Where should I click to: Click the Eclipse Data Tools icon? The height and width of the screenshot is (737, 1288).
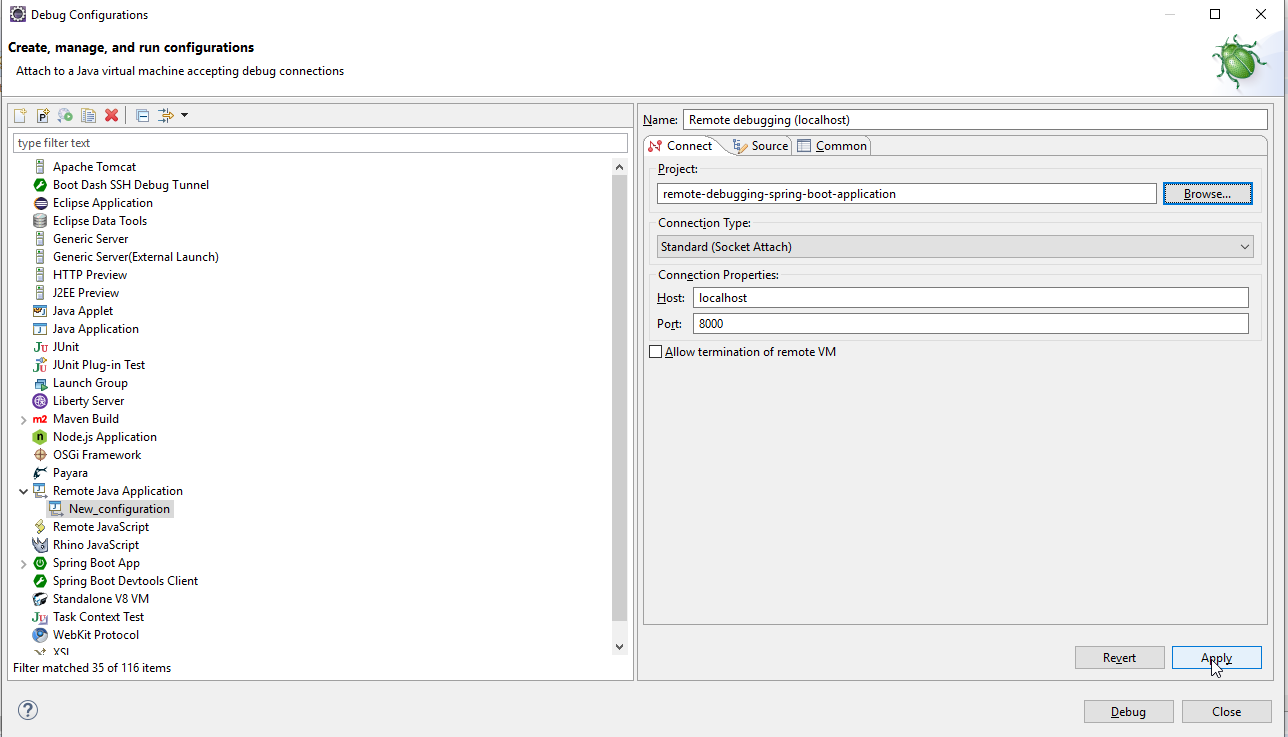pos(40,221)
